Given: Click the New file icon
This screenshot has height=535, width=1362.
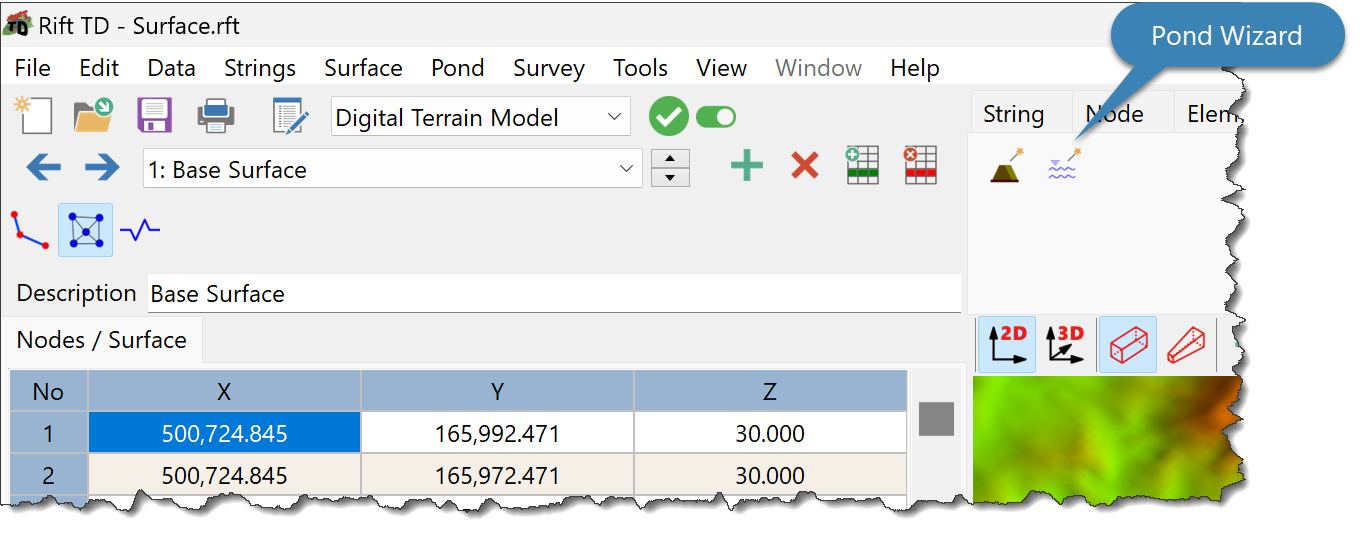Looking at the screenshot, I should pos(32,116).
